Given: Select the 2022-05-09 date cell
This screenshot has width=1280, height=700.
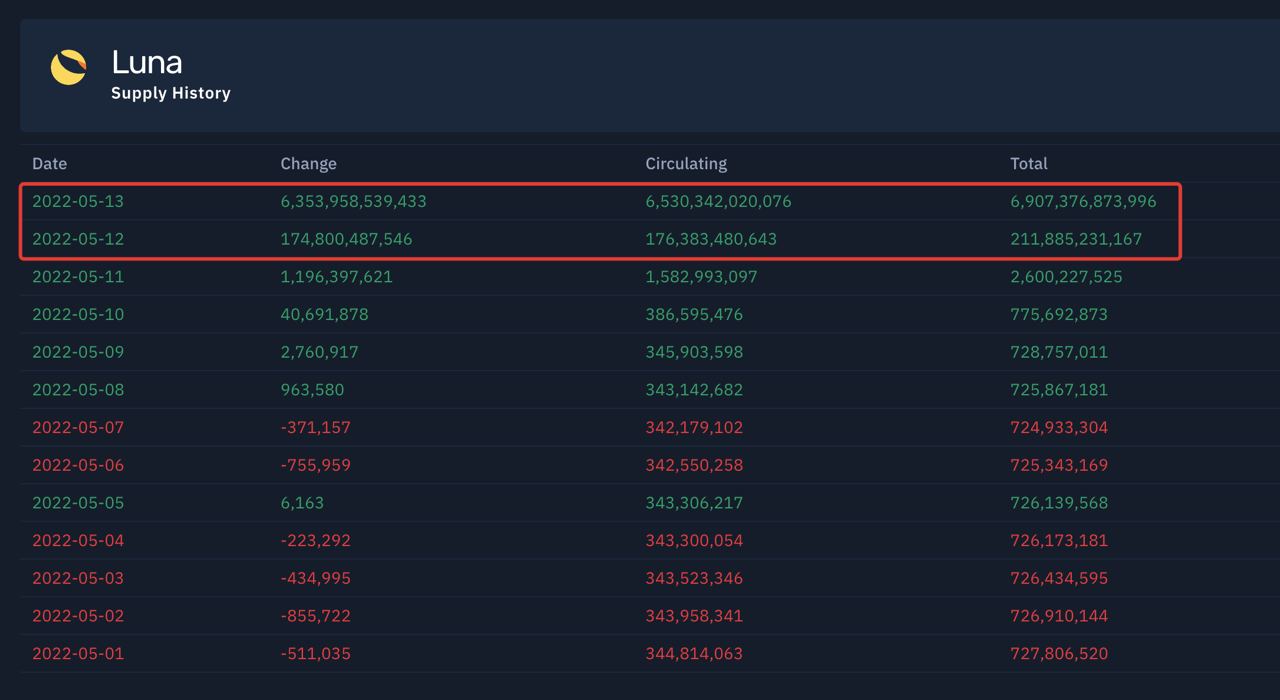Looking at the screenshot, I should click(78, 352).
